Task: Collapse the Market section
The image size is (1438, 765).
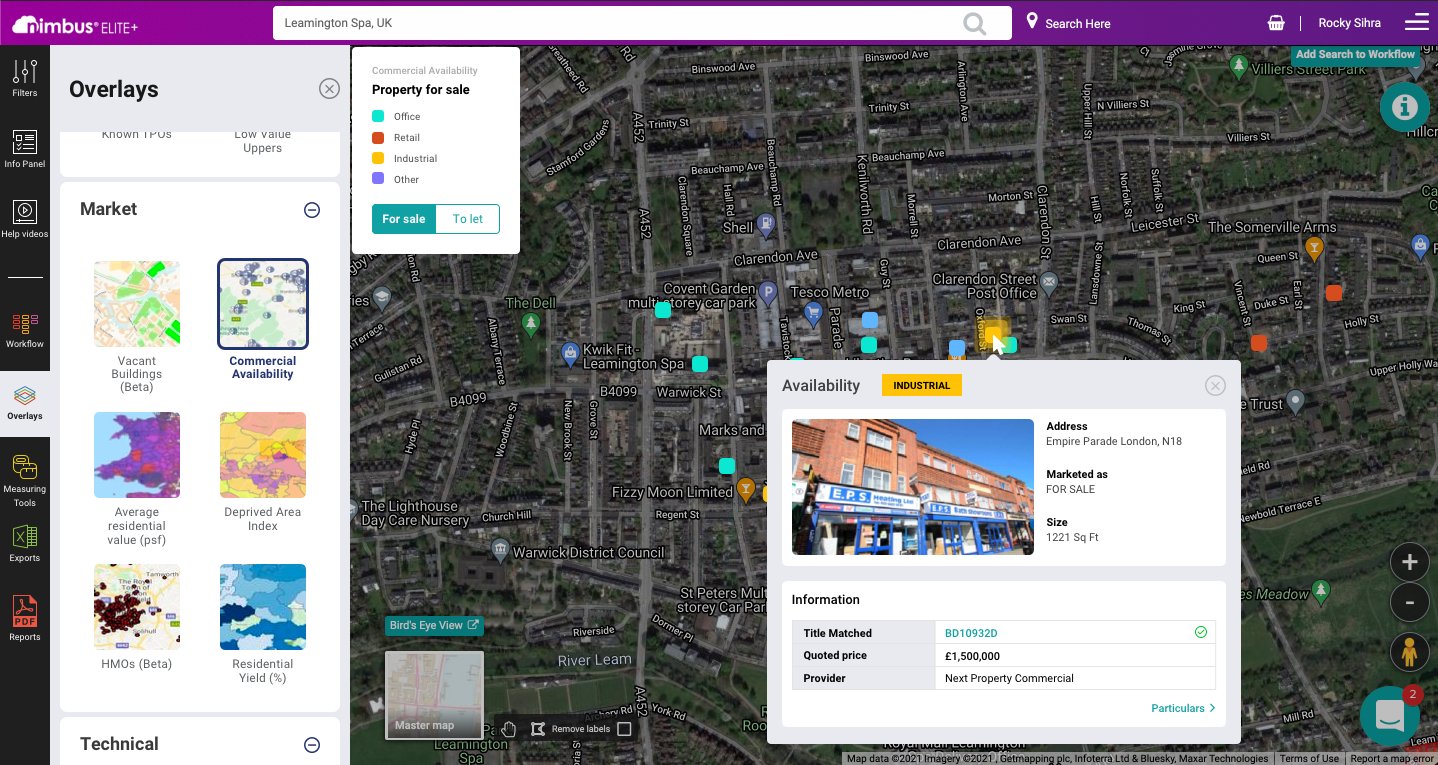Action: point(312,210)
